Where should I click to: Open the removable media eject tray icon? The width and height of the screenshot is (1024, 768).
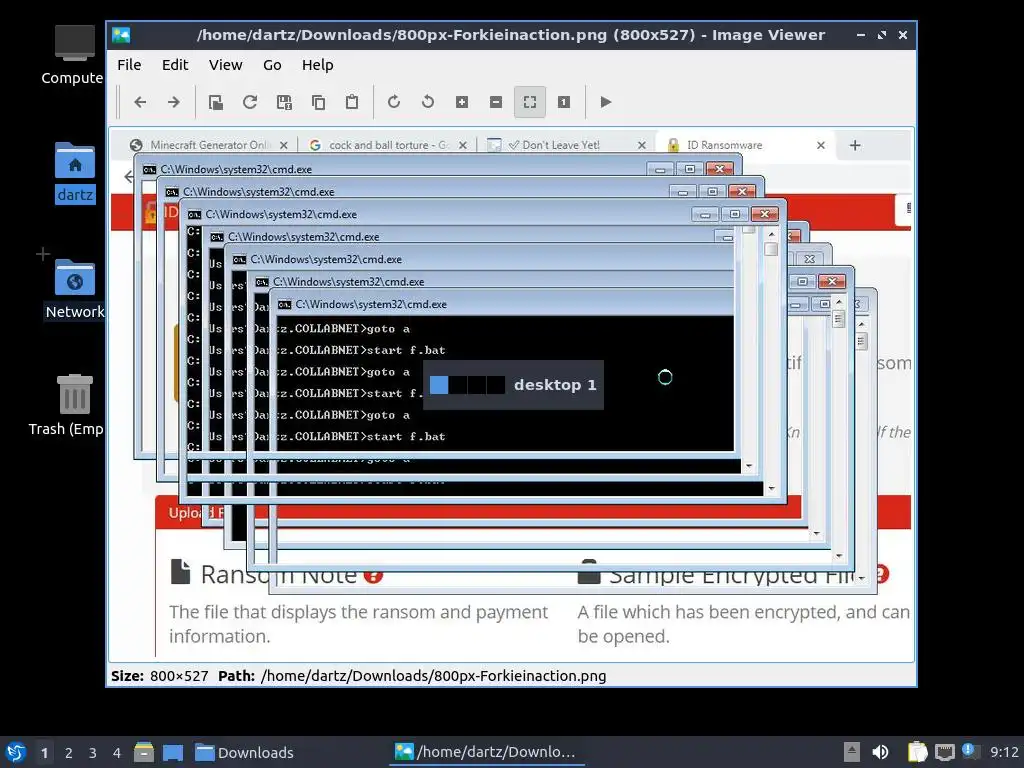pyautogui.click(x=852, y=752)
